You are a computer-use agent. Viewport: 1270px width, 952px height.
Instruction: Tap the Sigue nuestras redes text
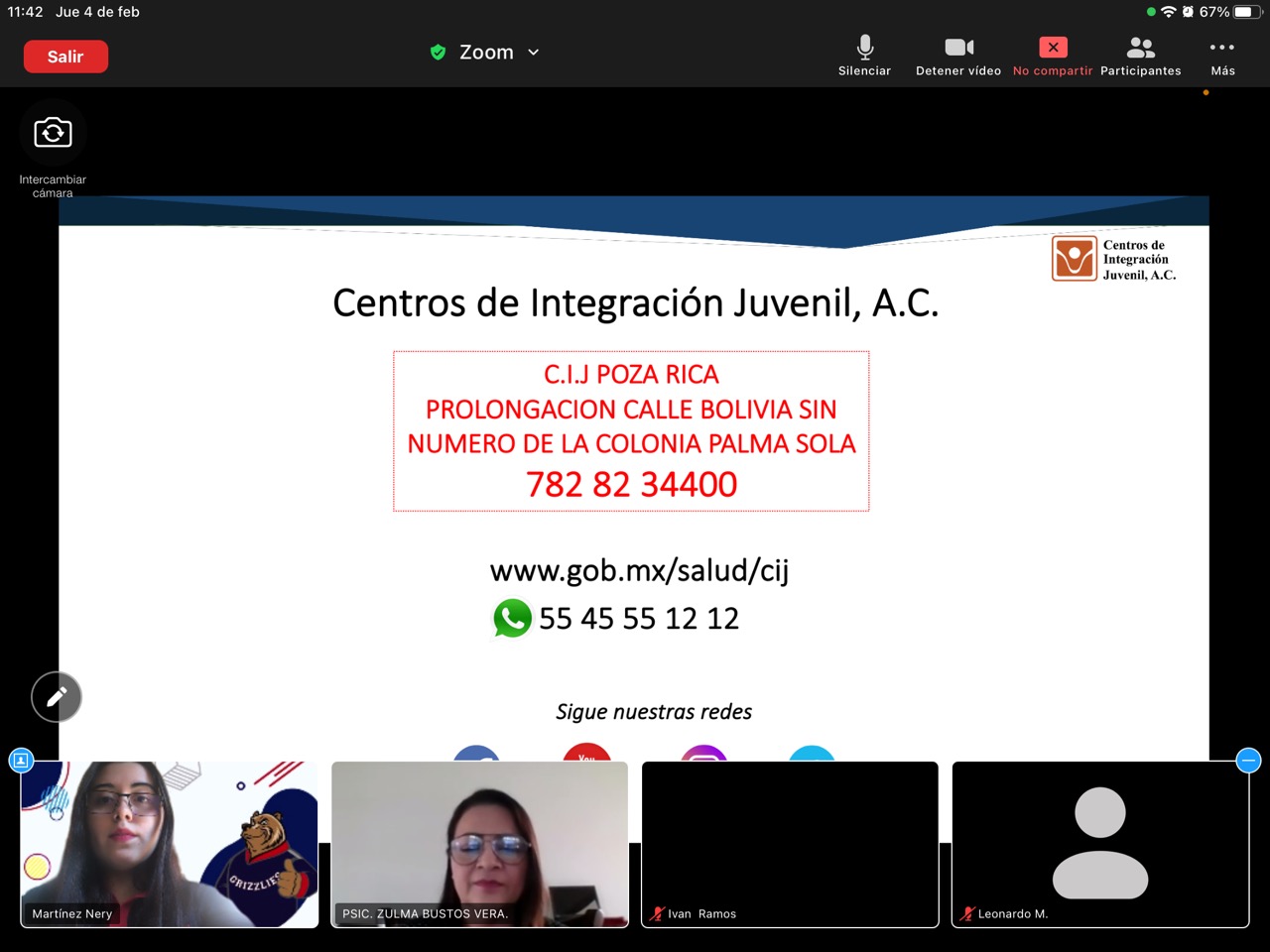[654, 712]
